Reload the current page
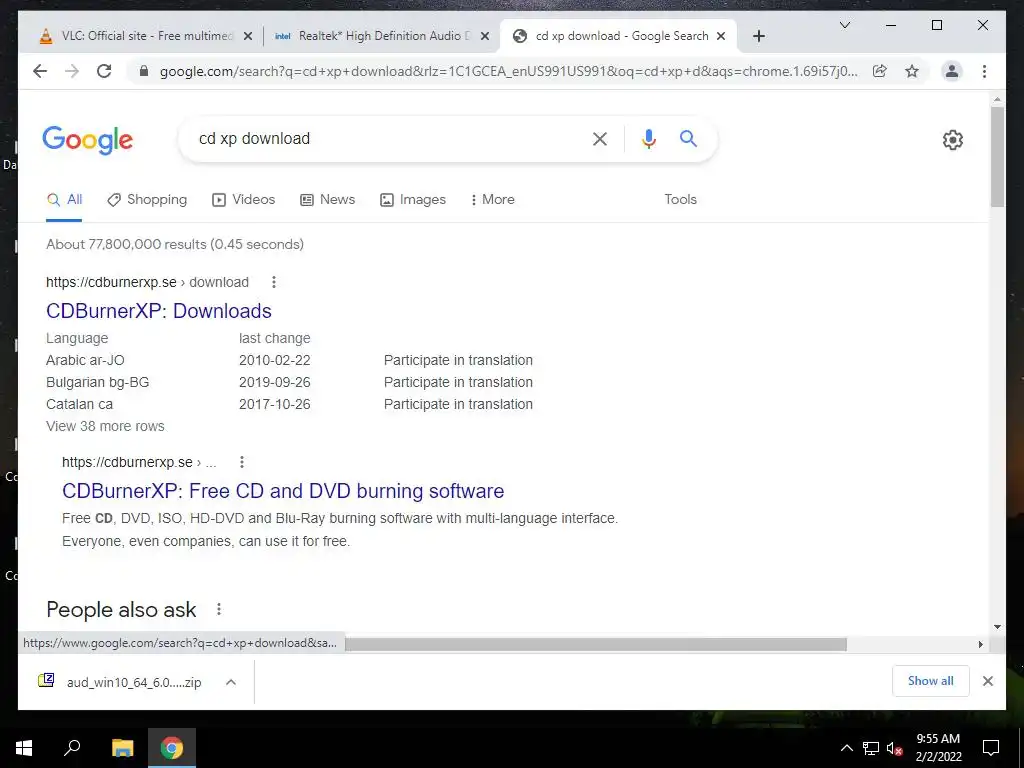Viewport: 1024px width, 768px height. coord(104,71)
